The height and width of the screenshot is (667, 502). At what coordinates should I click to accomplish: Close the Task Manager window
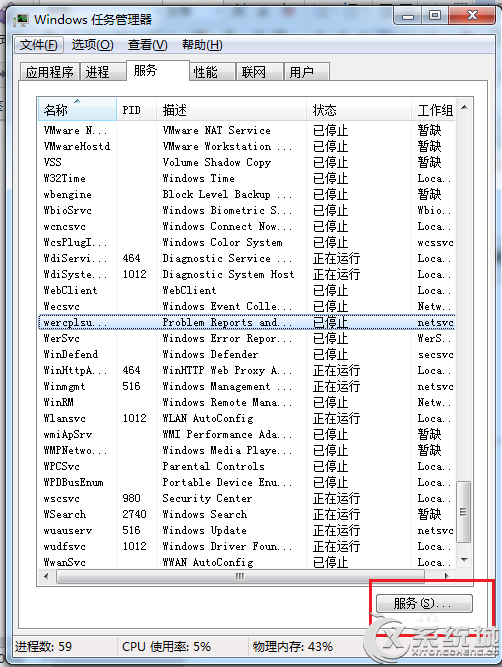(x=472, y=16)
